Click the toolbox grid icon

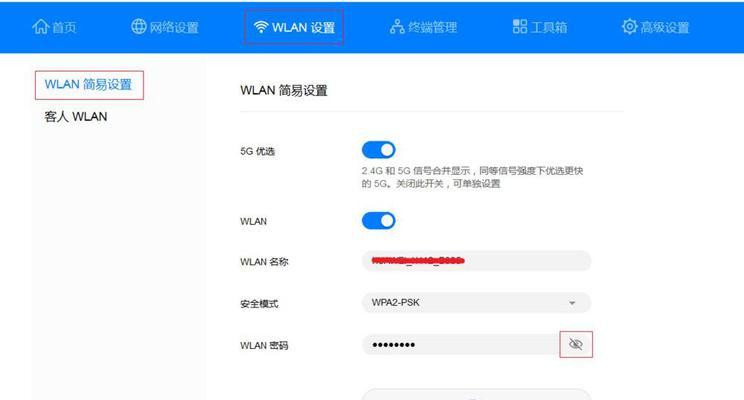click(x=520, y=27)
